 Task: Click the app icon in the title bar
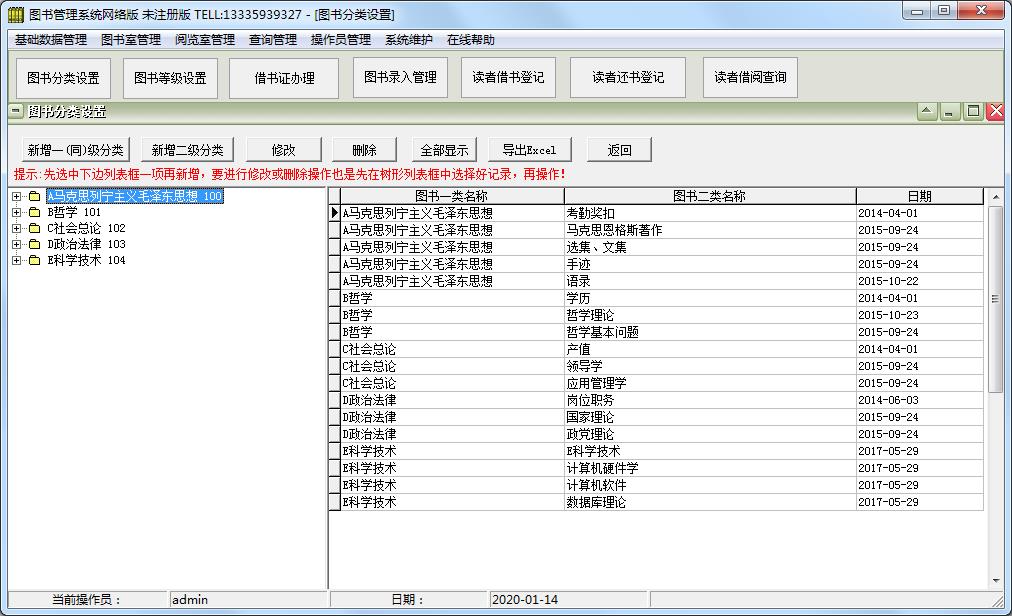(15, 14)
